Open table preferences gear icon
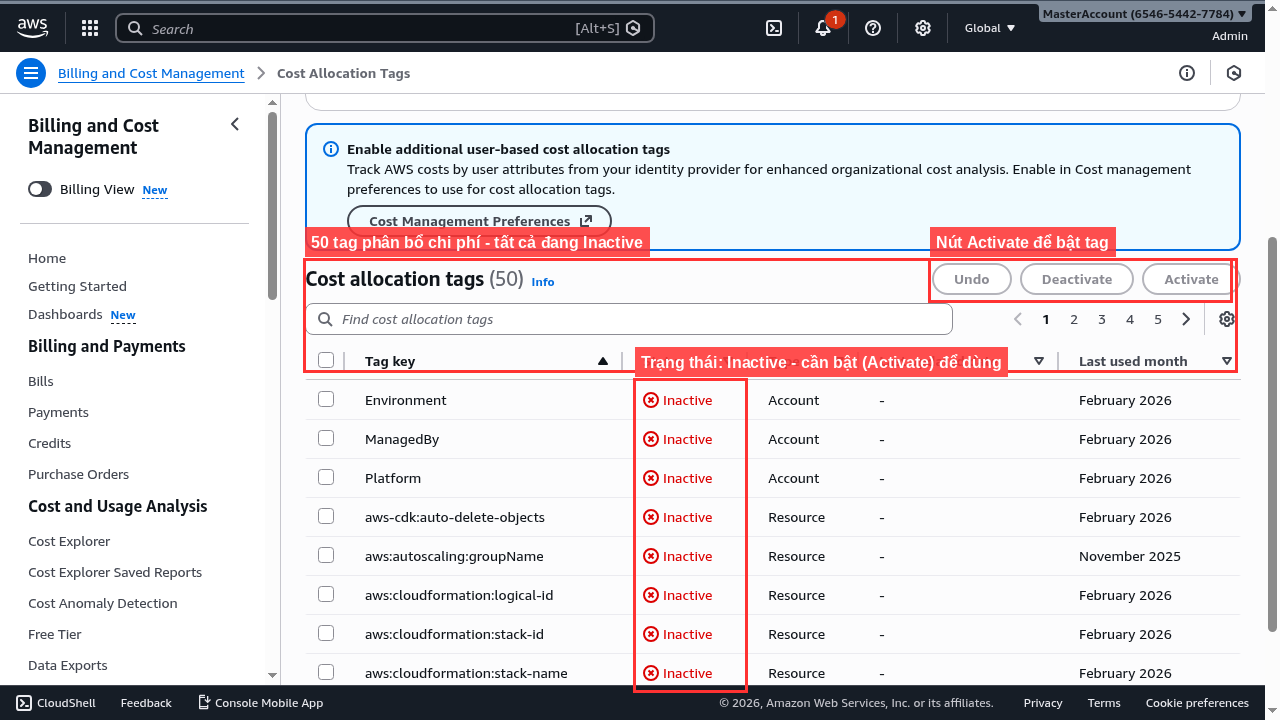This screenshot has height=720, width=1280. coord(1227,319)
